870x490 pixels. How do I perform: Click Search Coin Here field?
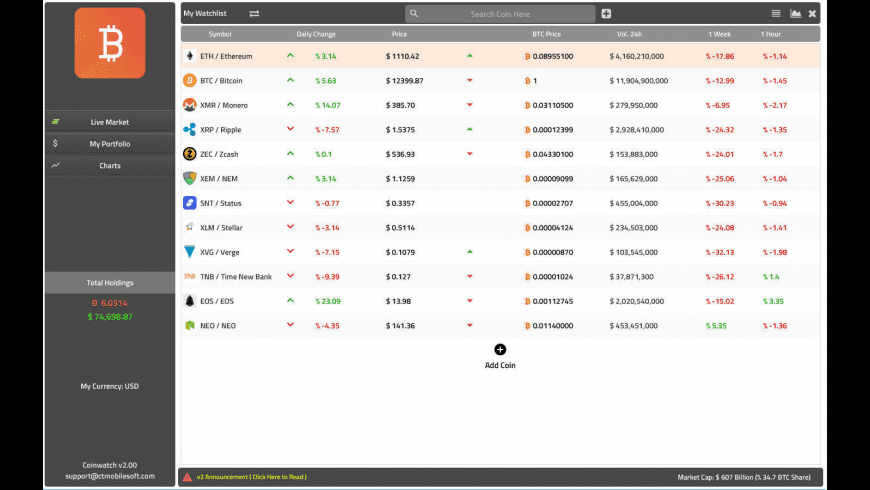pos(500,14)
